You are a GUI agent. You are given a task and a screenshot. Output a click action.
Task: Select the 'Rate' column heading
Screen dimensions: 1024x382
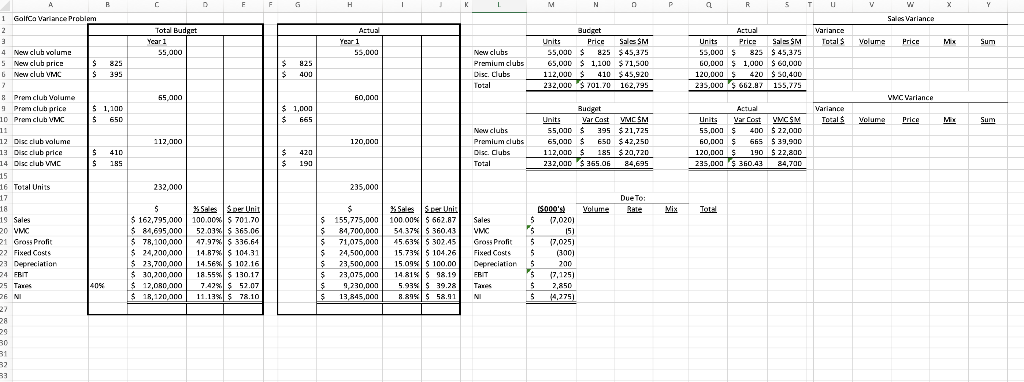[x=632, y=209]
